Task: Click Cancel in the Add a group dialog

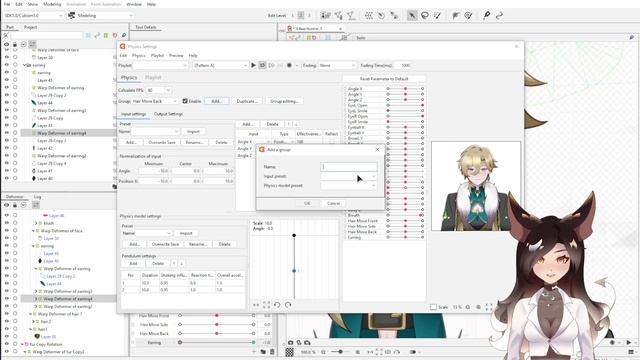Action: point(333,203)
